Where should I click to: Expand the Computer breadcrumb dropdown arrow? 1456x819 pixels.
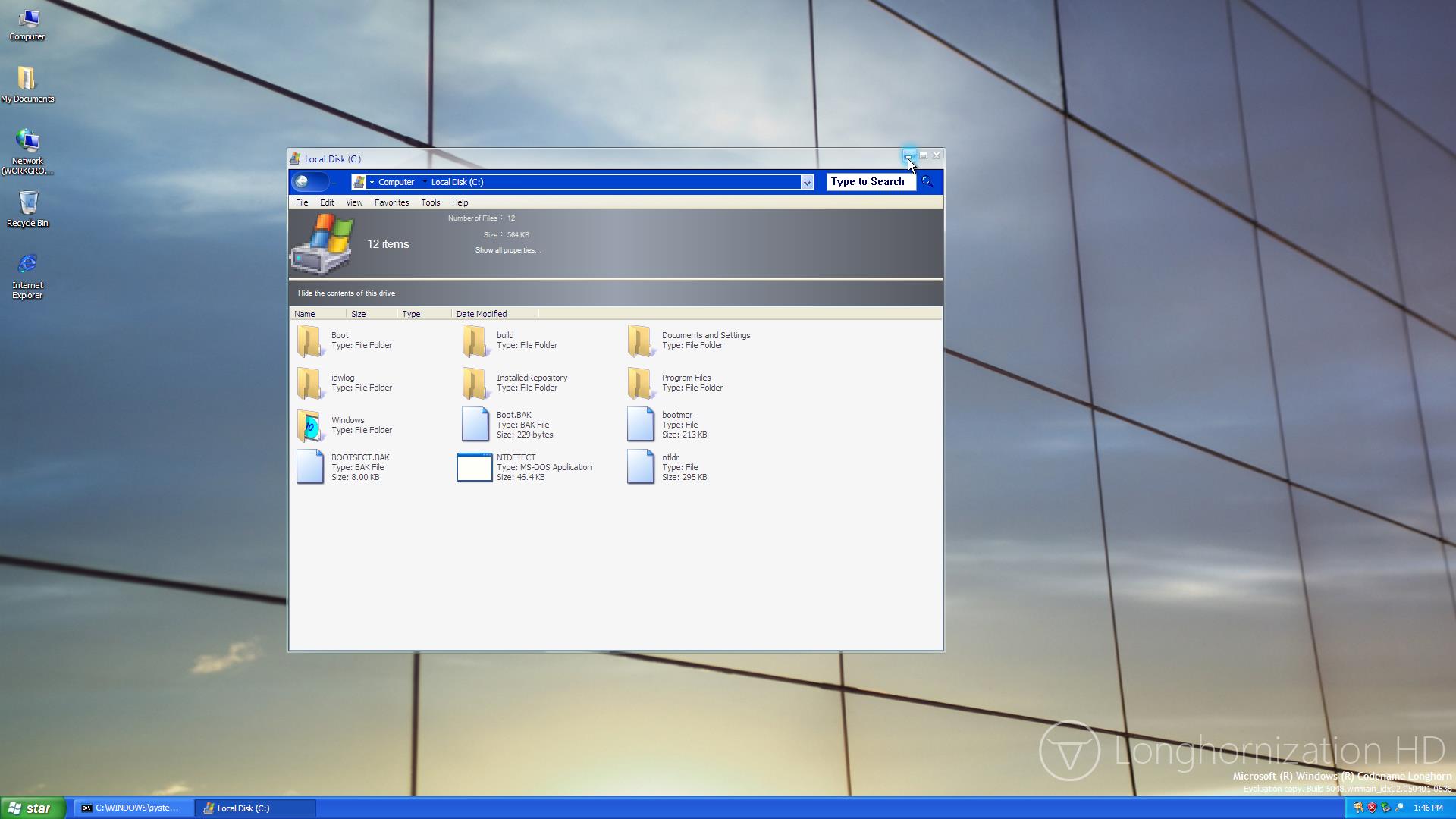[x=372, y=183]
